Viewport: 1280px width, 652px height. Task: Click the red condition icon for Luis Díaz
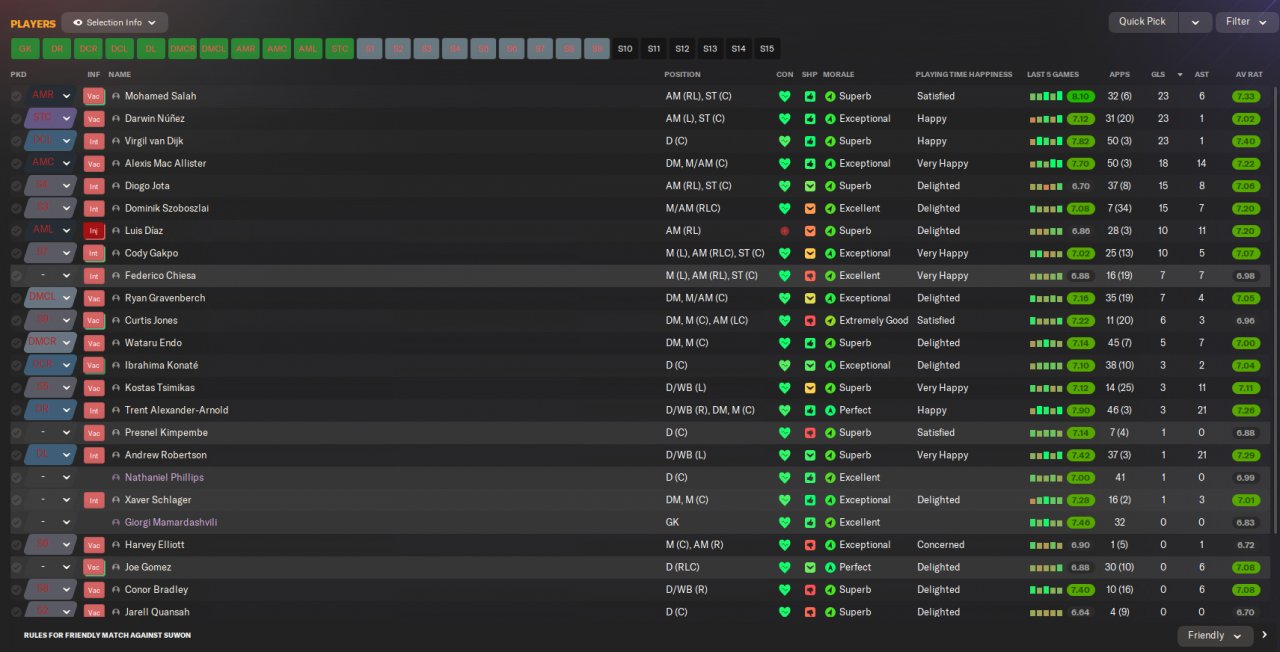click(x=784, y=231)
